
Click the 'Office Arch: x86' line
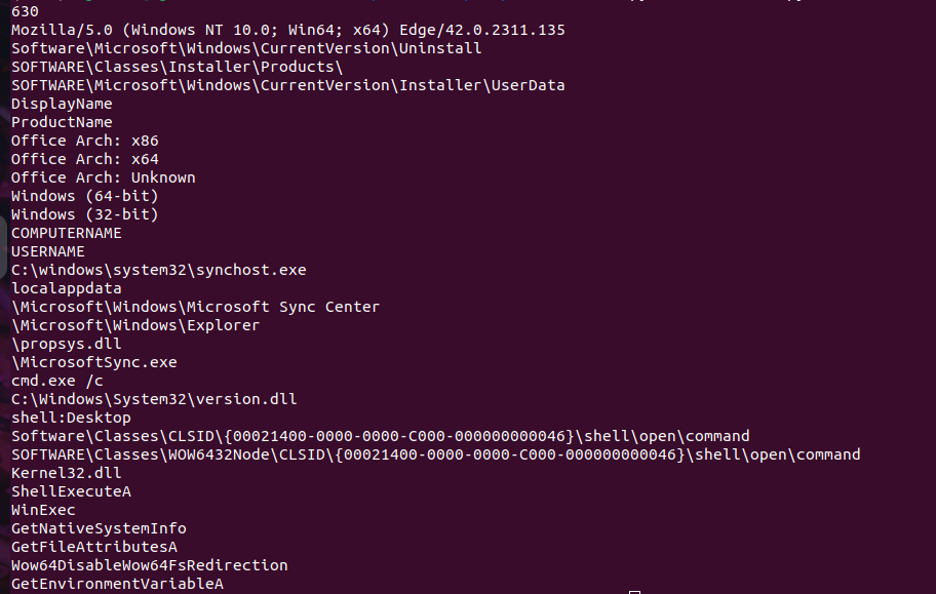click(85, 141)
